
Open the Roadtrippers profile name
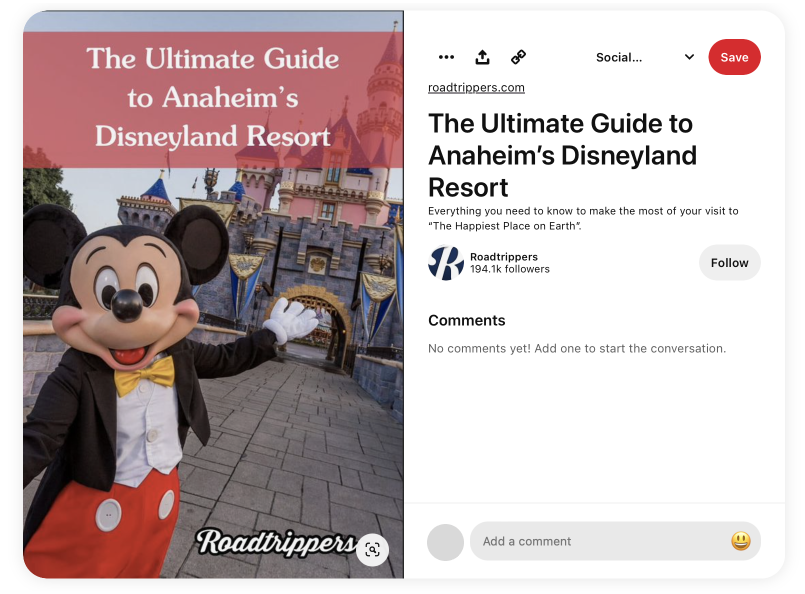504,257
